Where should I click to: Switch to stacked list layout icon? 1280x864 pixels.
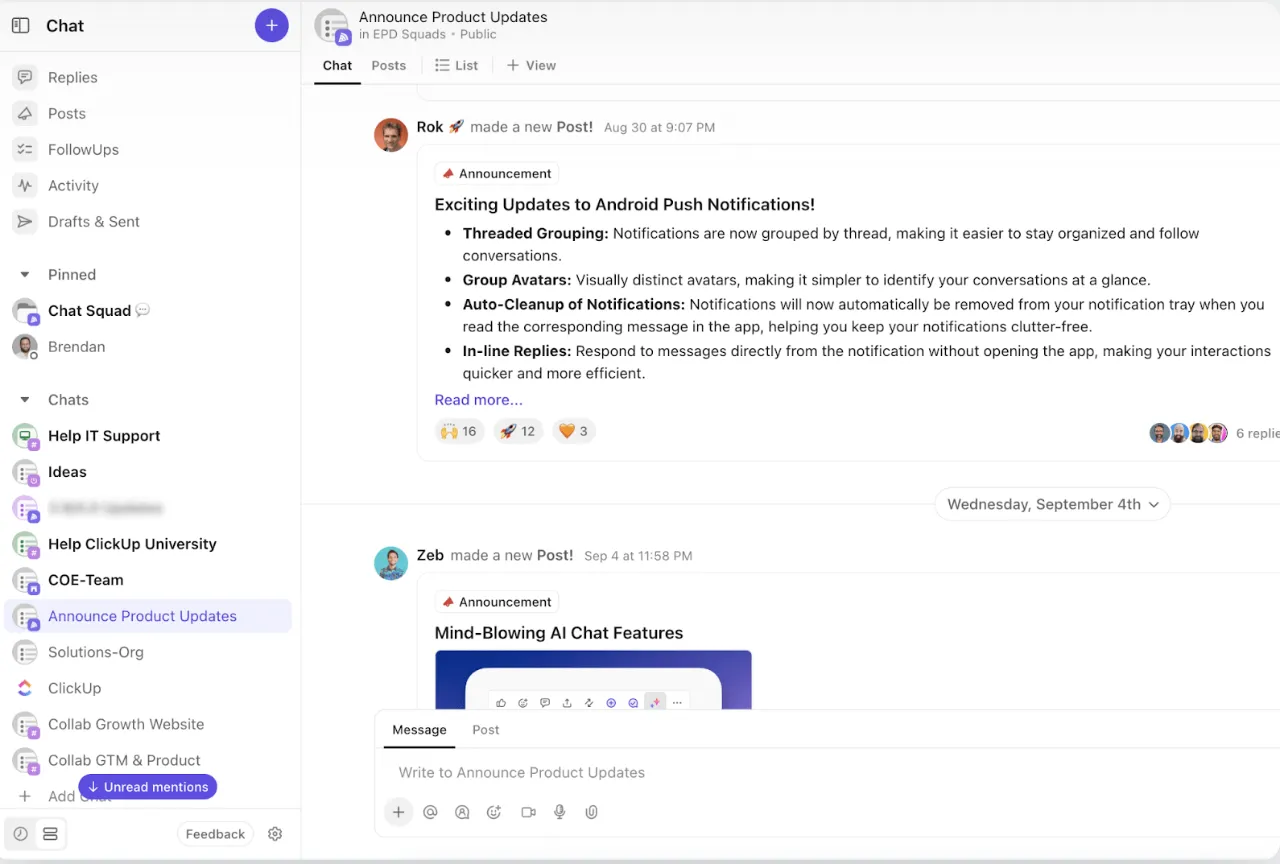tap(50, 834)
